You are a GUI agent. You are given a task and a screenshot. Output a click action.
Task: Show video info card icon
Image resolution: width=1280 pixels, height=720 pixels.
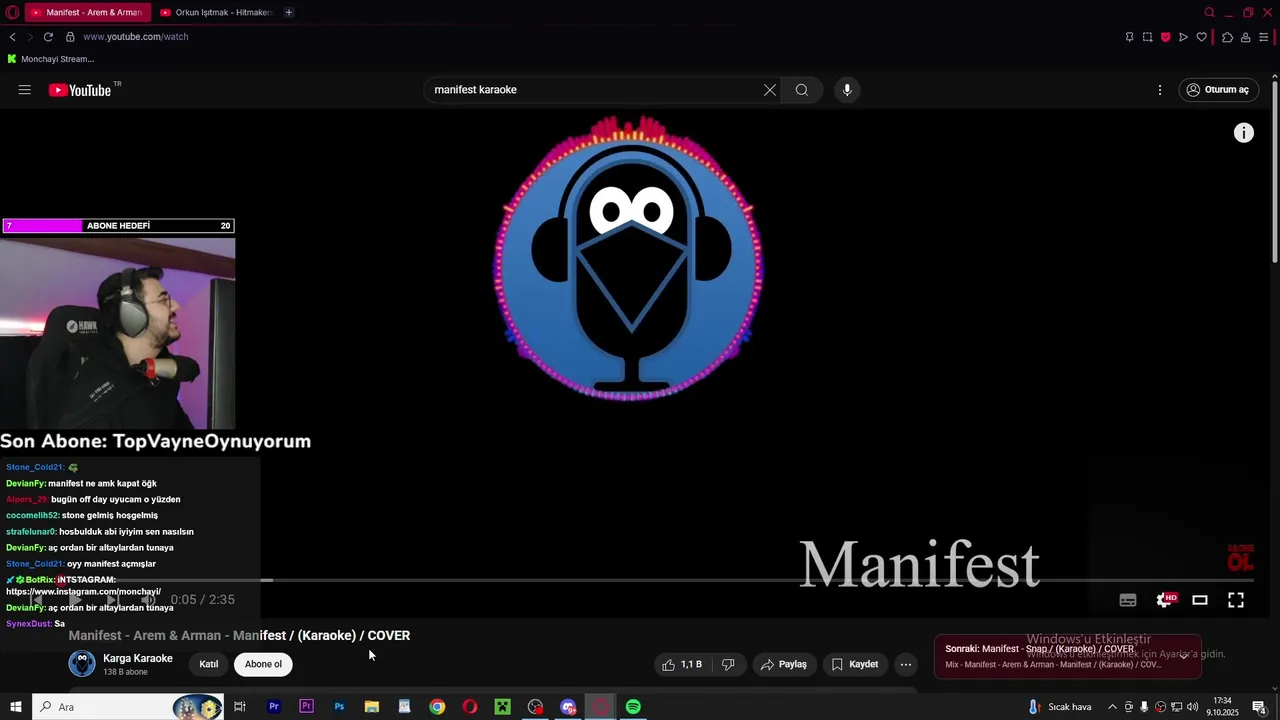(1244, 133)
